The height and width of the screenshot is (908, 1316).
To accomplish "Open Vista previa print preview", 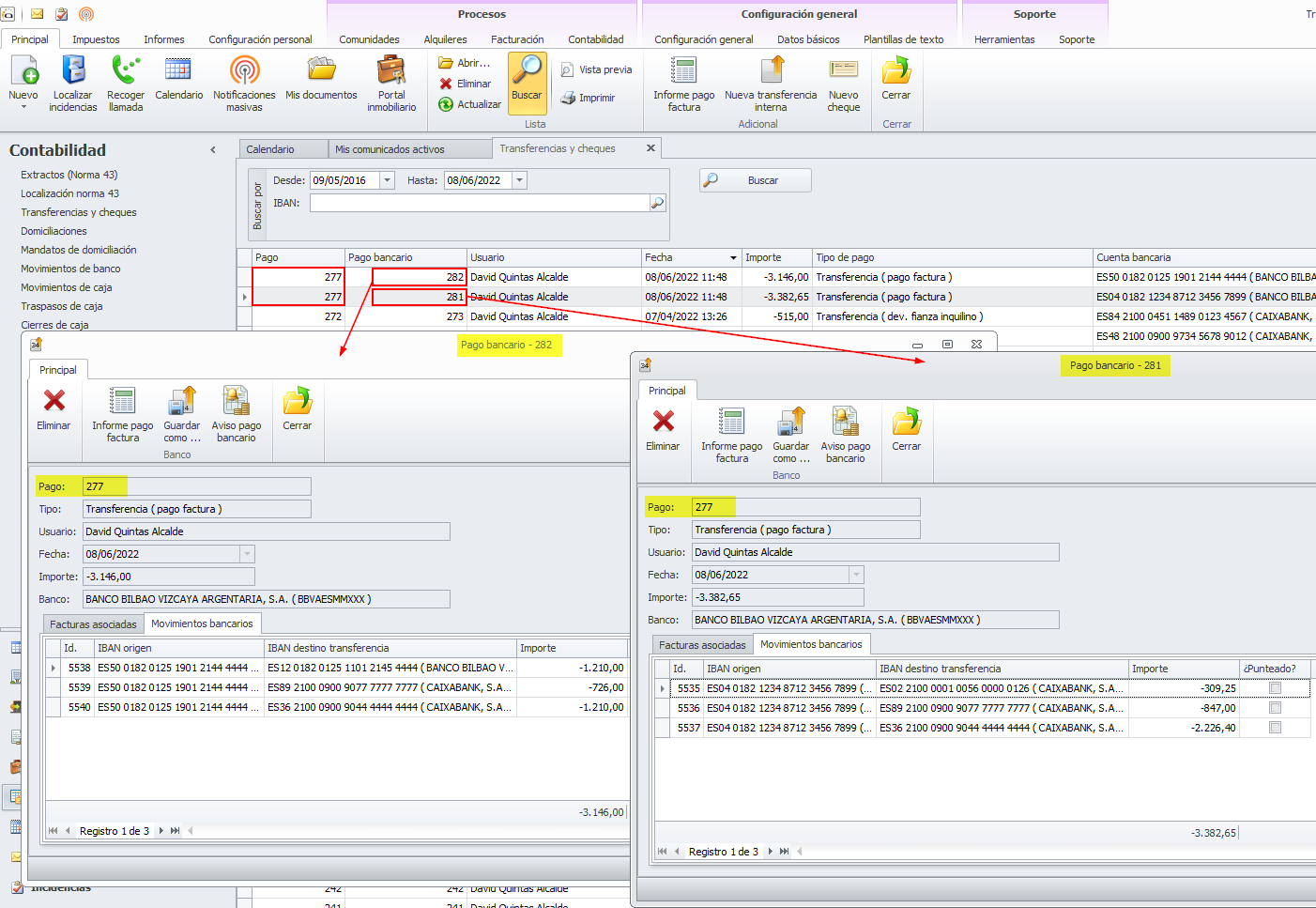I will tap(596, 69).
